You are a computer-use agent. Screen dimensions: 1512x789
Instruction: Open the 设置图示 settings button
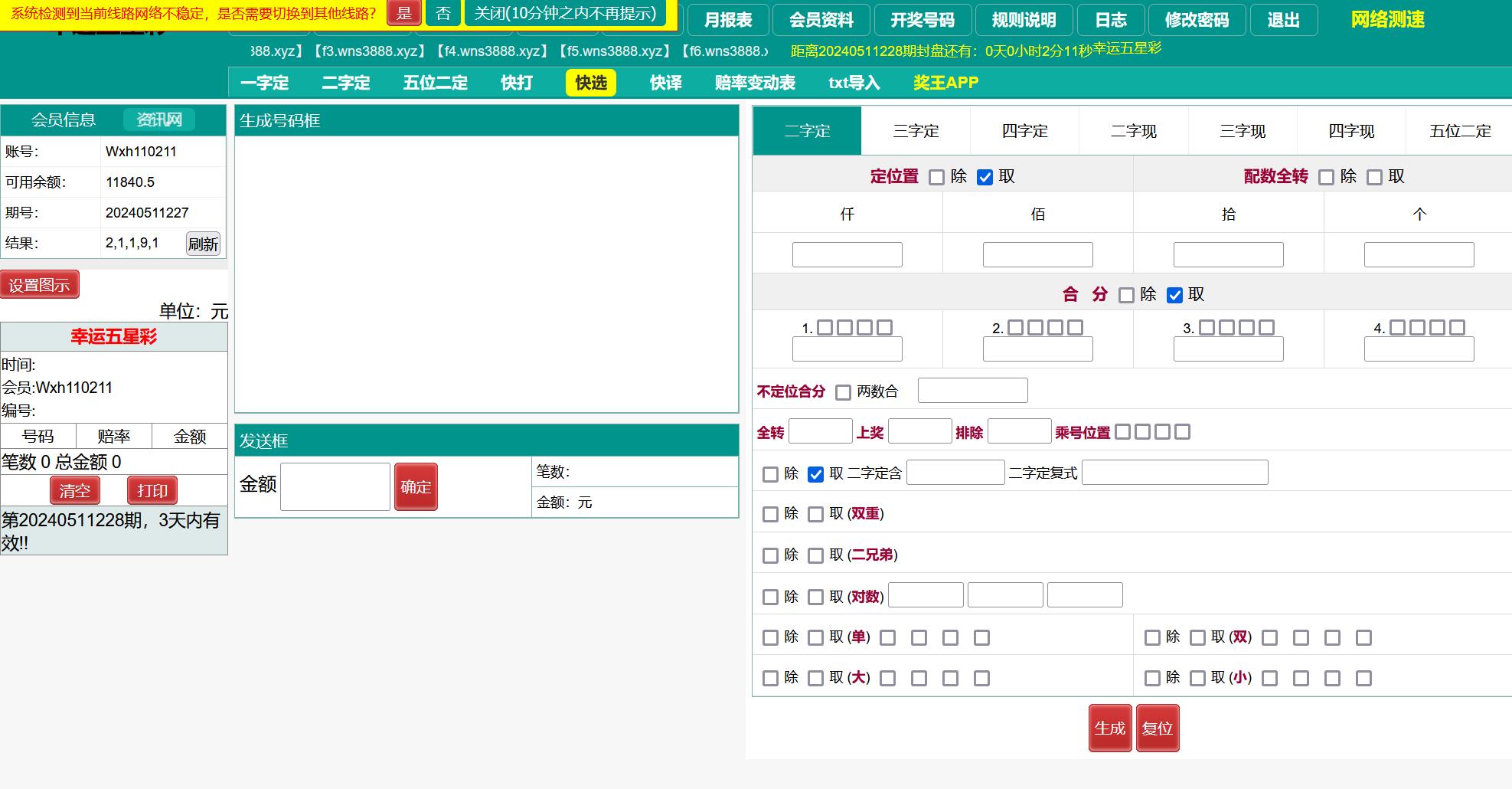pyautogui.click(x=40, y=285)
